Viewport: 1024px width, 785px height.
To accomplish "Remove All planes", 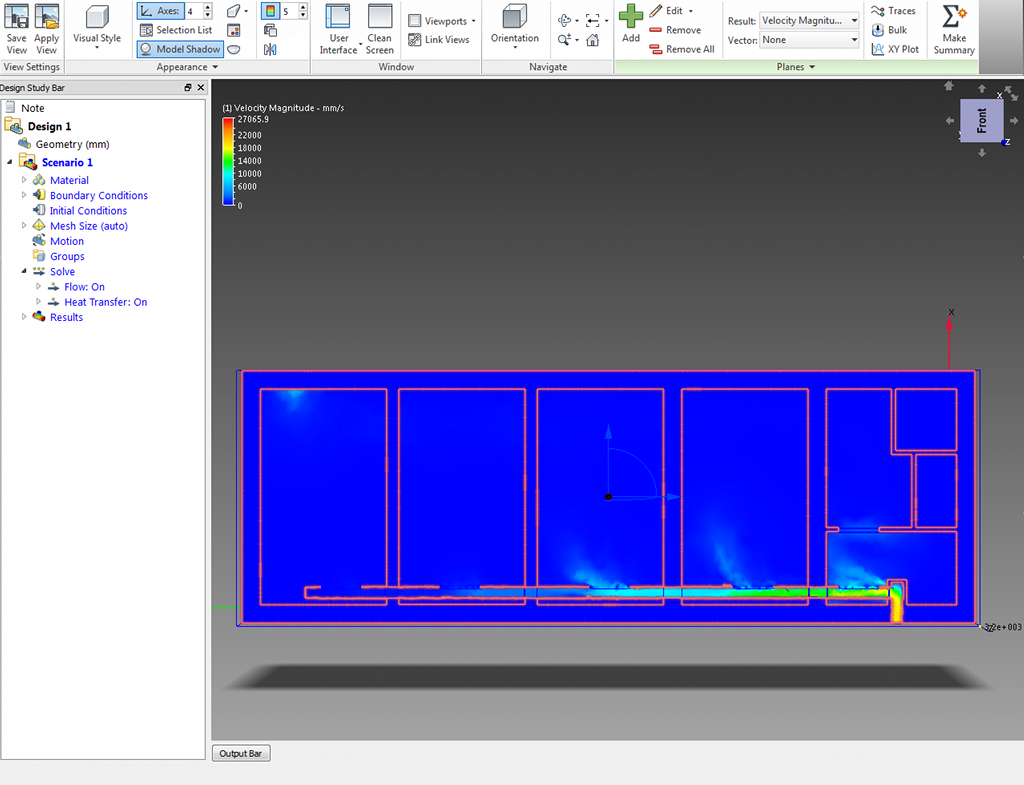I will (682, 49).
